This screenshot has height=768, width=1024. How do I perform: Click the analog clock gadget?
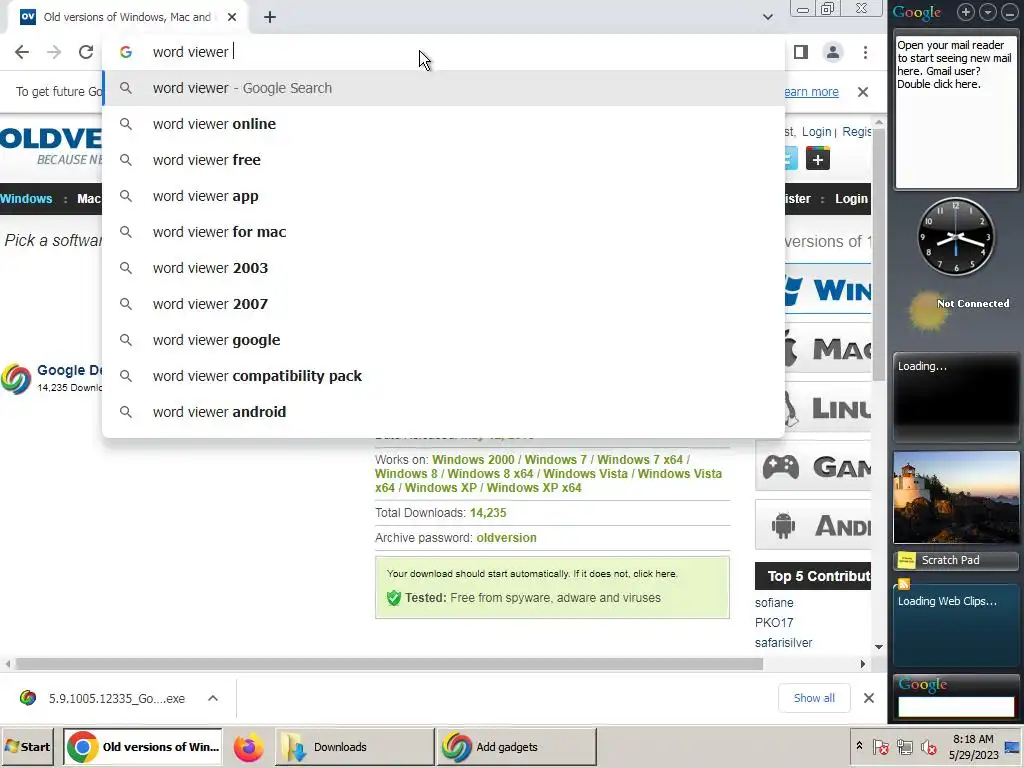(955, 236)
